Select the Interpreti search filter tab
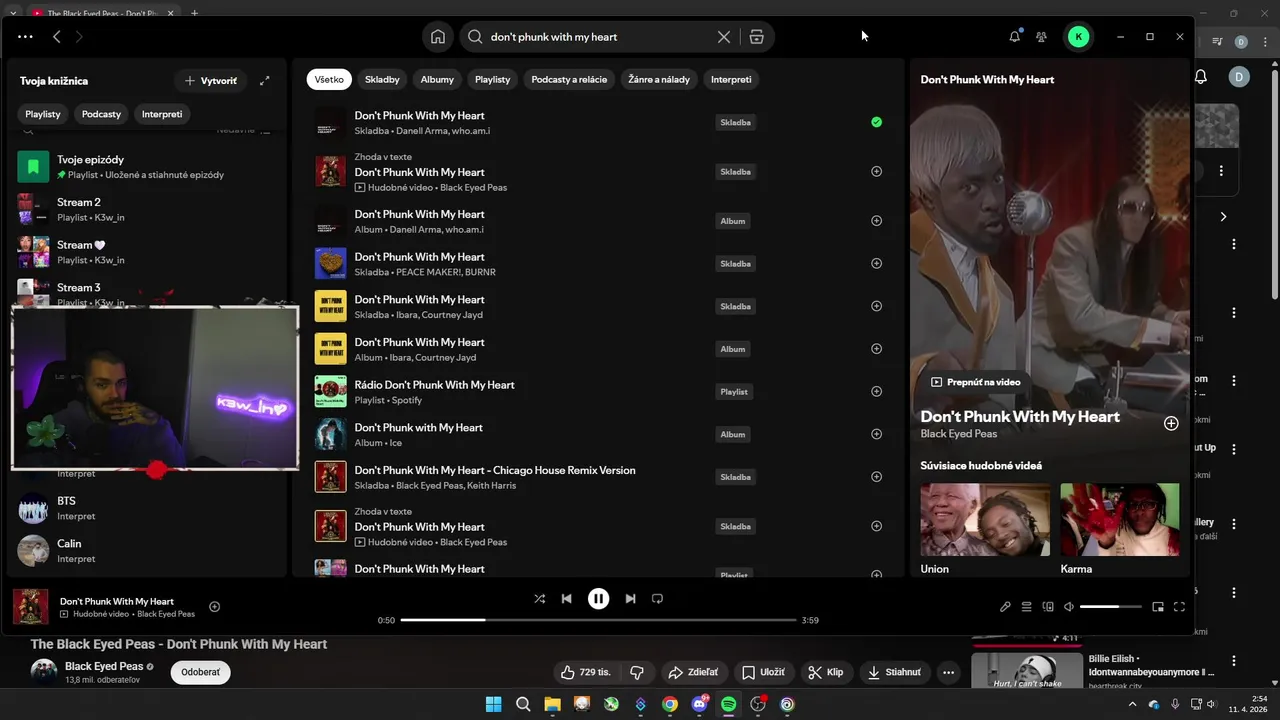This screenshot has height=720, width=1280. 731,80
